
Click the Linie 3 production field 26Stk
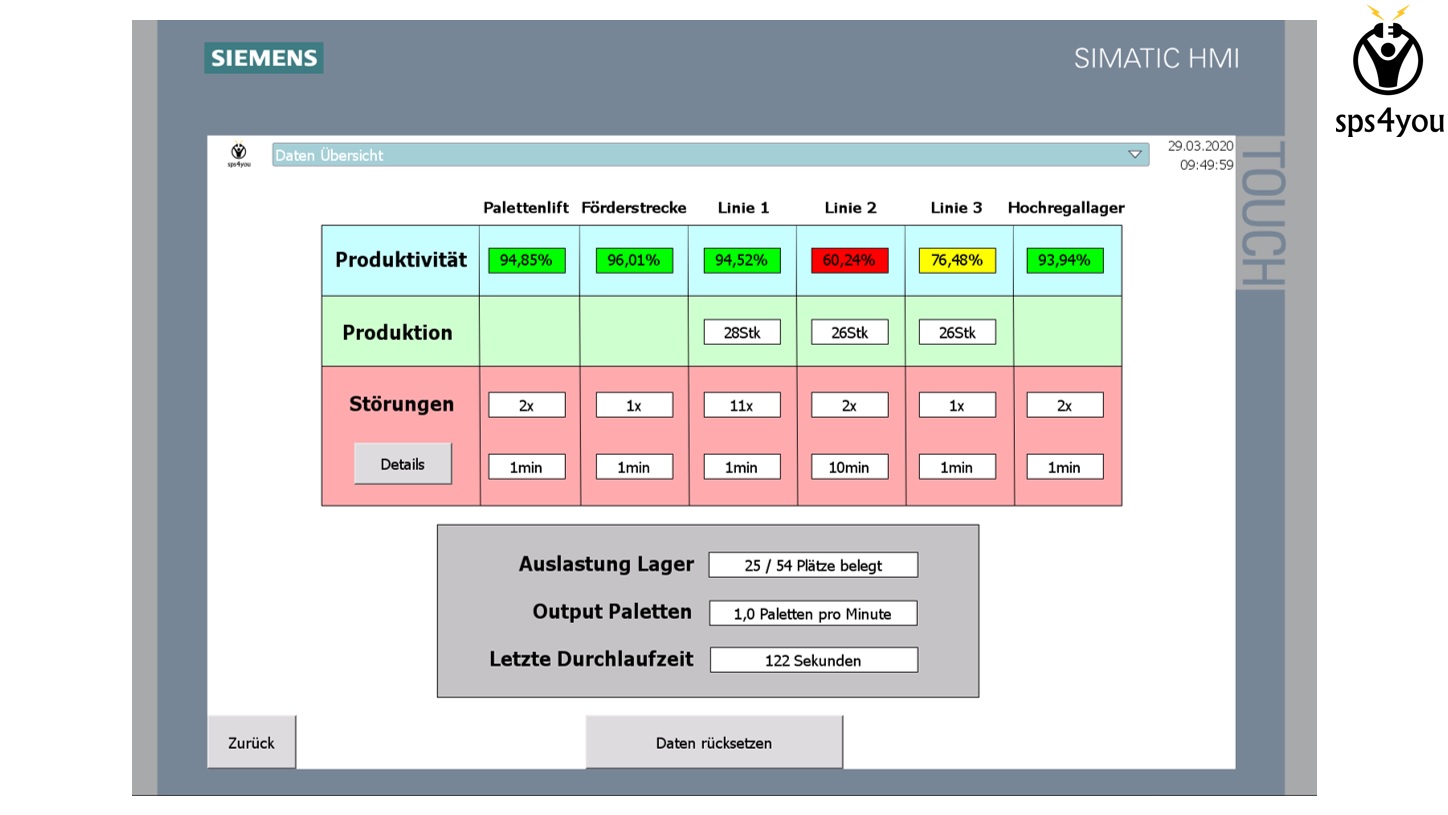[x=957, y=332]
